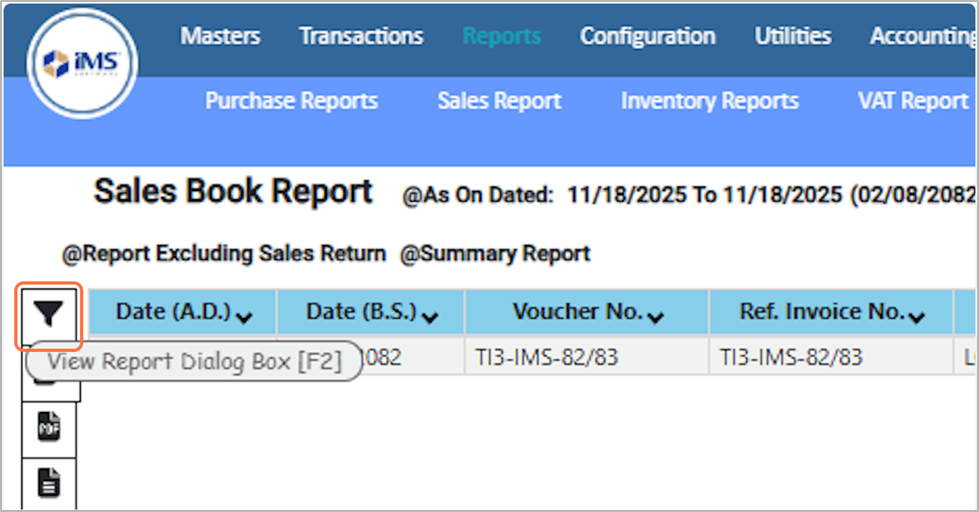This screenshot has width=979, height=512.
Task: Open the Configuration menu
Action: tap(647, 36)
